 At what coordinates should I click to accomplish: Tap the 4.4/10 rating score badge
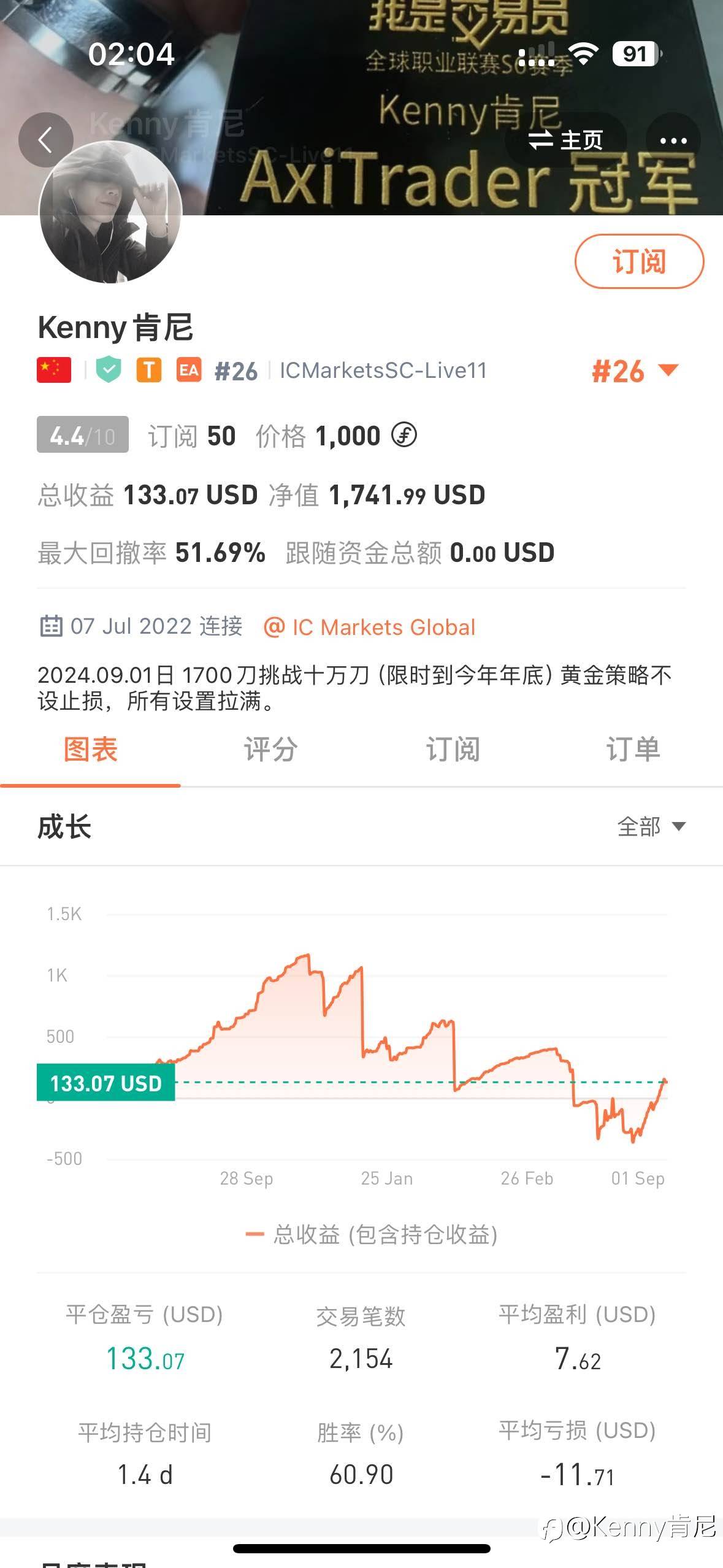point(83,435)
